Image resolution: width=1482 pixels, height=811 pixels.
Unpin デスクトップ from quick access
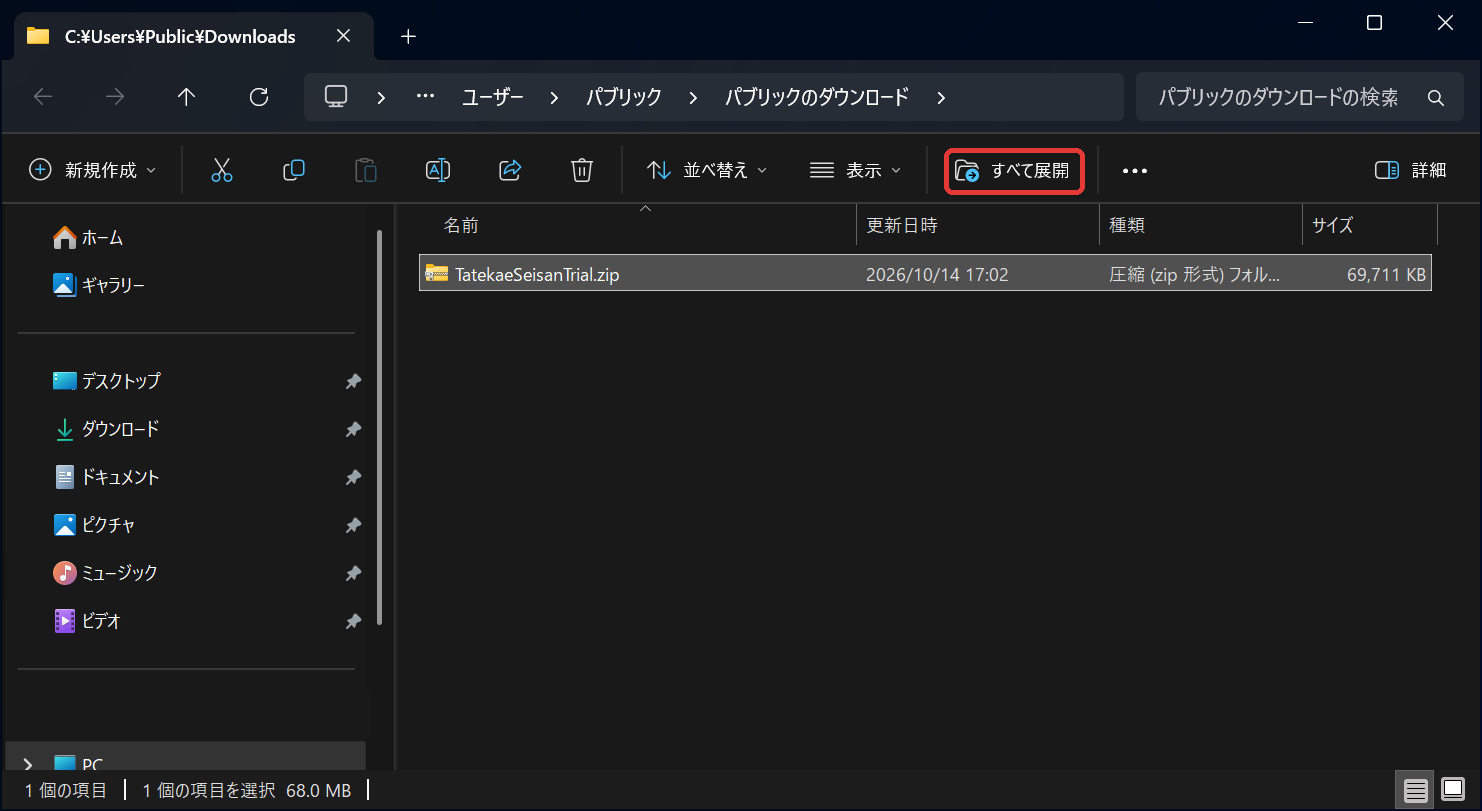click(353, 381)
